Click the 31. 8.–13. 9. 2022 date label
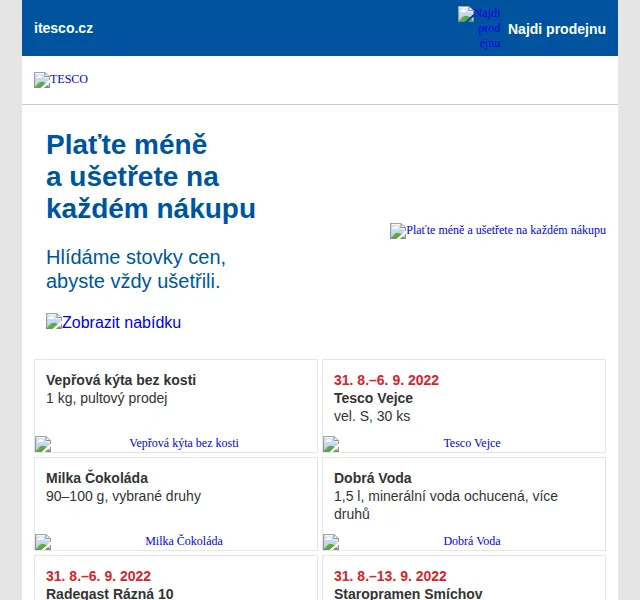 390,576
